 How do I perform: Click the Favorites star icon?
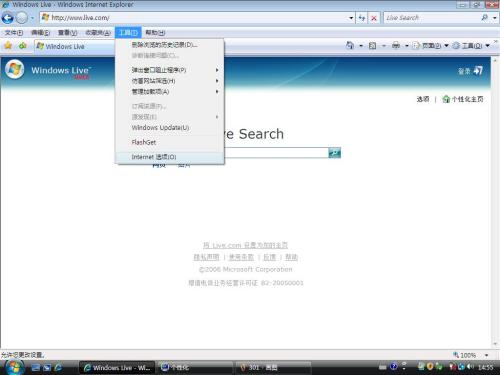click(x=8, y=46)
